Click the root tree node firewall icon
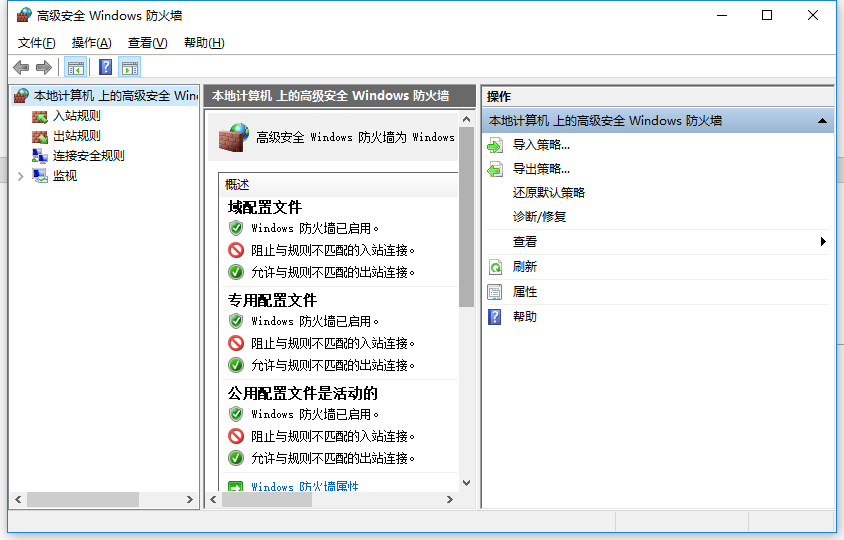 tap(21, 96)
